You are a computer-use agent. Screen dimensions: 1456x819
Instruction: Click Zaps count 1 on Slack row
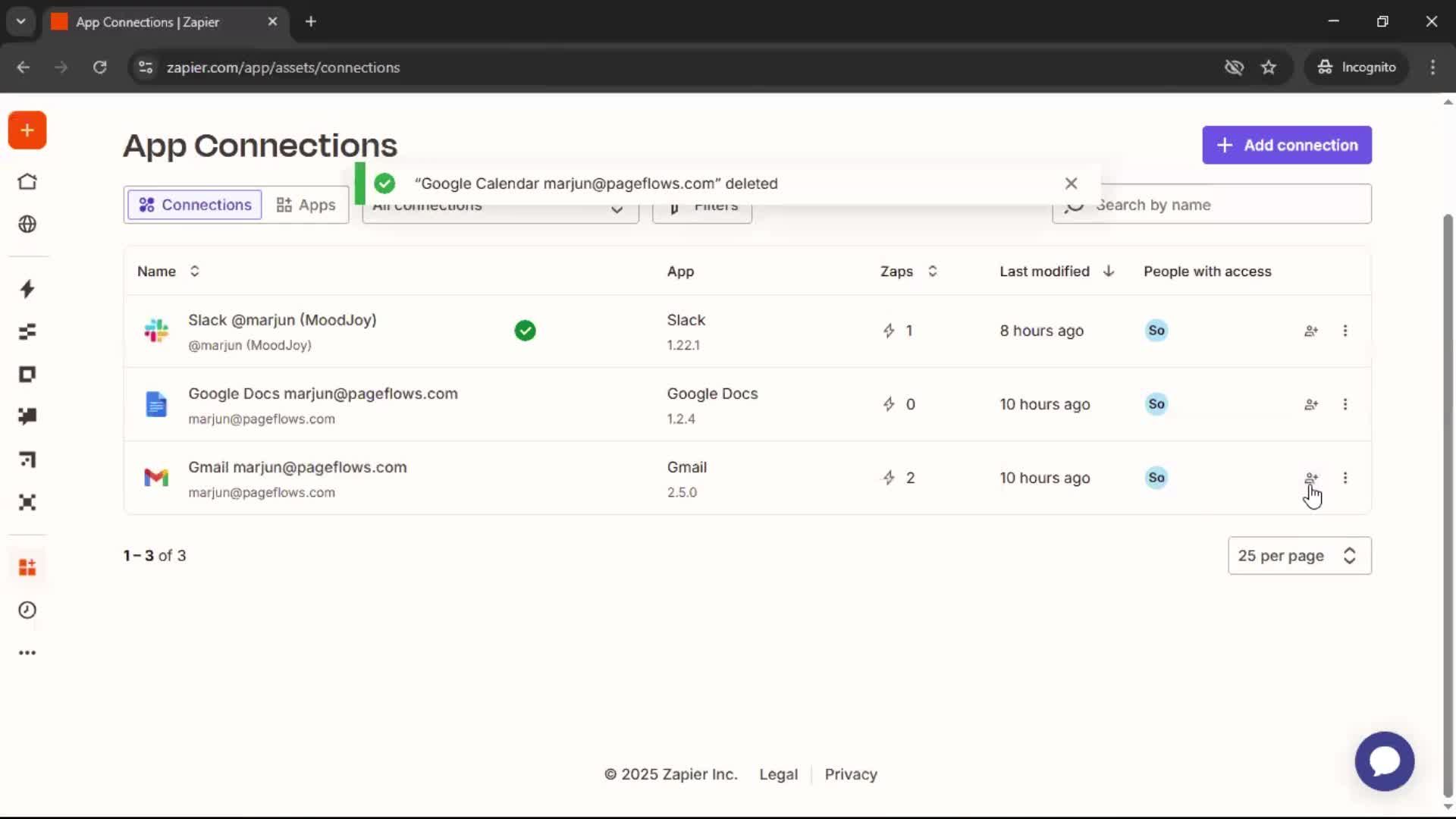click(x=898, y=331)
